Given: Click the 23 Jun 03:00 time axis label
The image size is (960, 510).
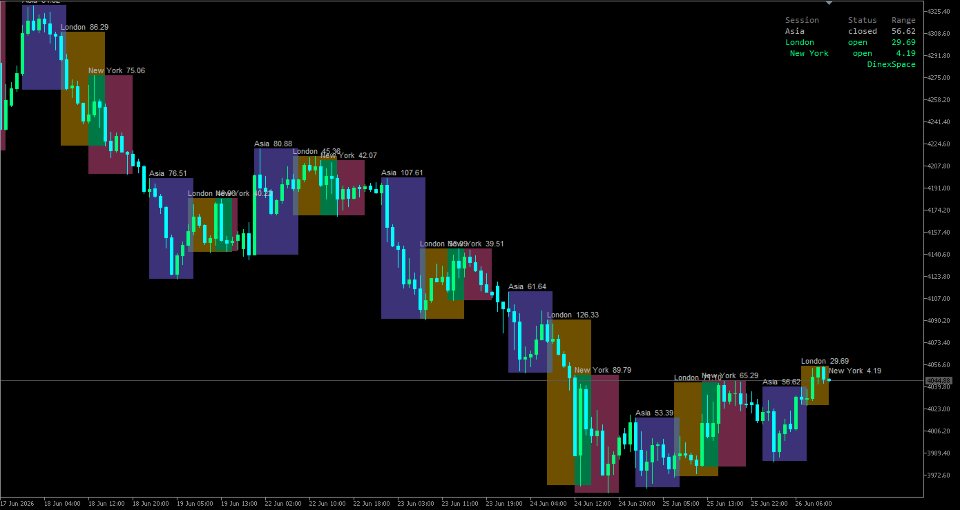Looking at the screenshot, I should coord(416,504).
